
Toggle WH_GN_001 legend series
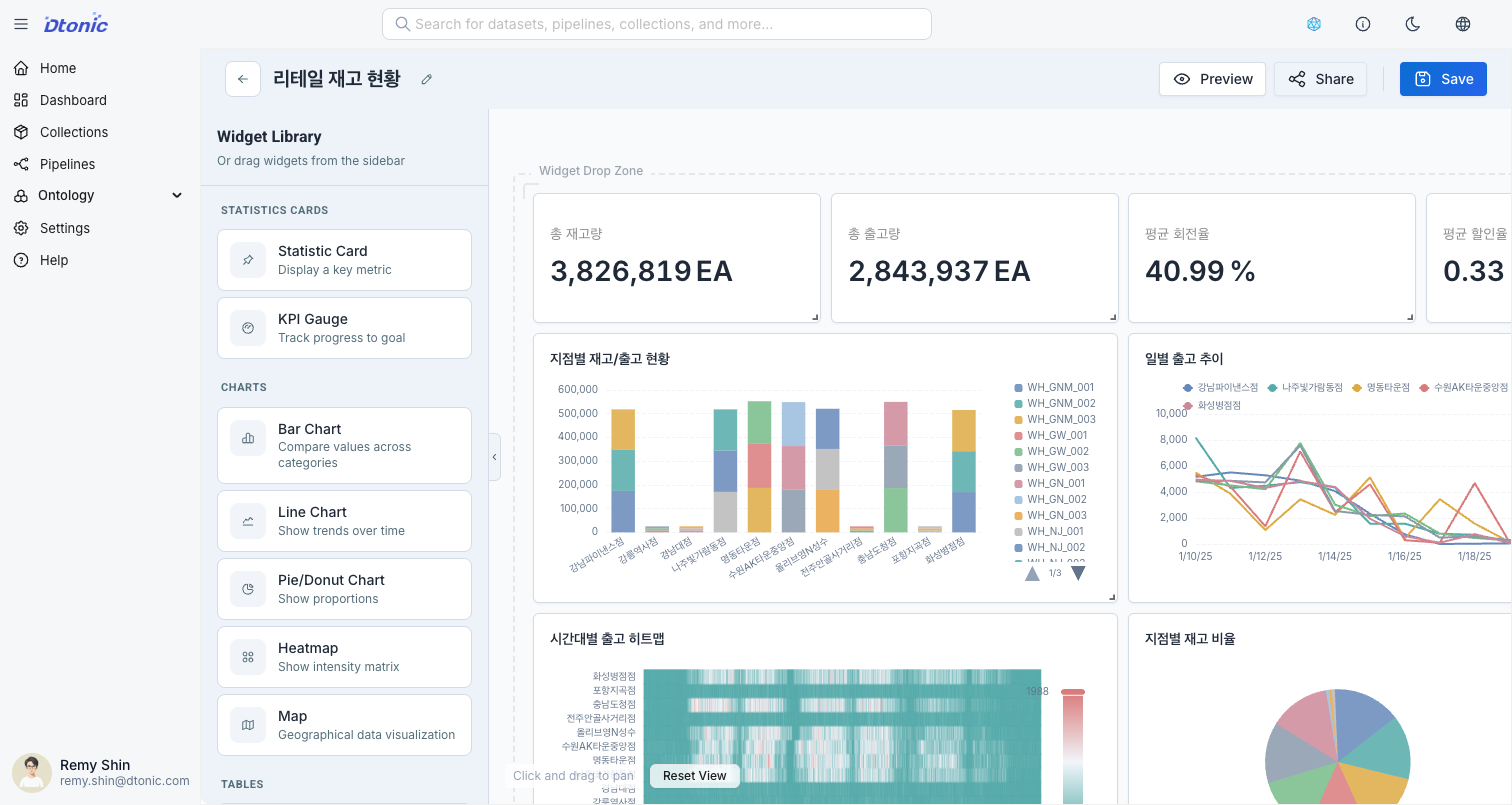point(1051,483)
